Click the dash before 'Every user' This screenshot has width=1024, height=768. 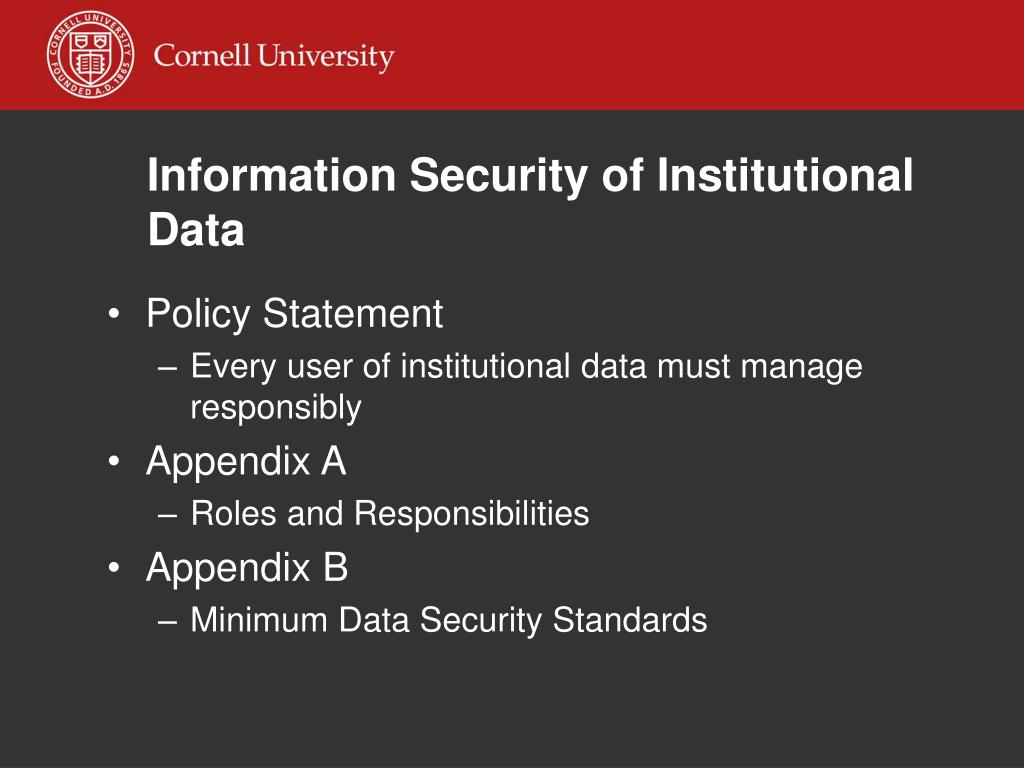tap(168, 368)
